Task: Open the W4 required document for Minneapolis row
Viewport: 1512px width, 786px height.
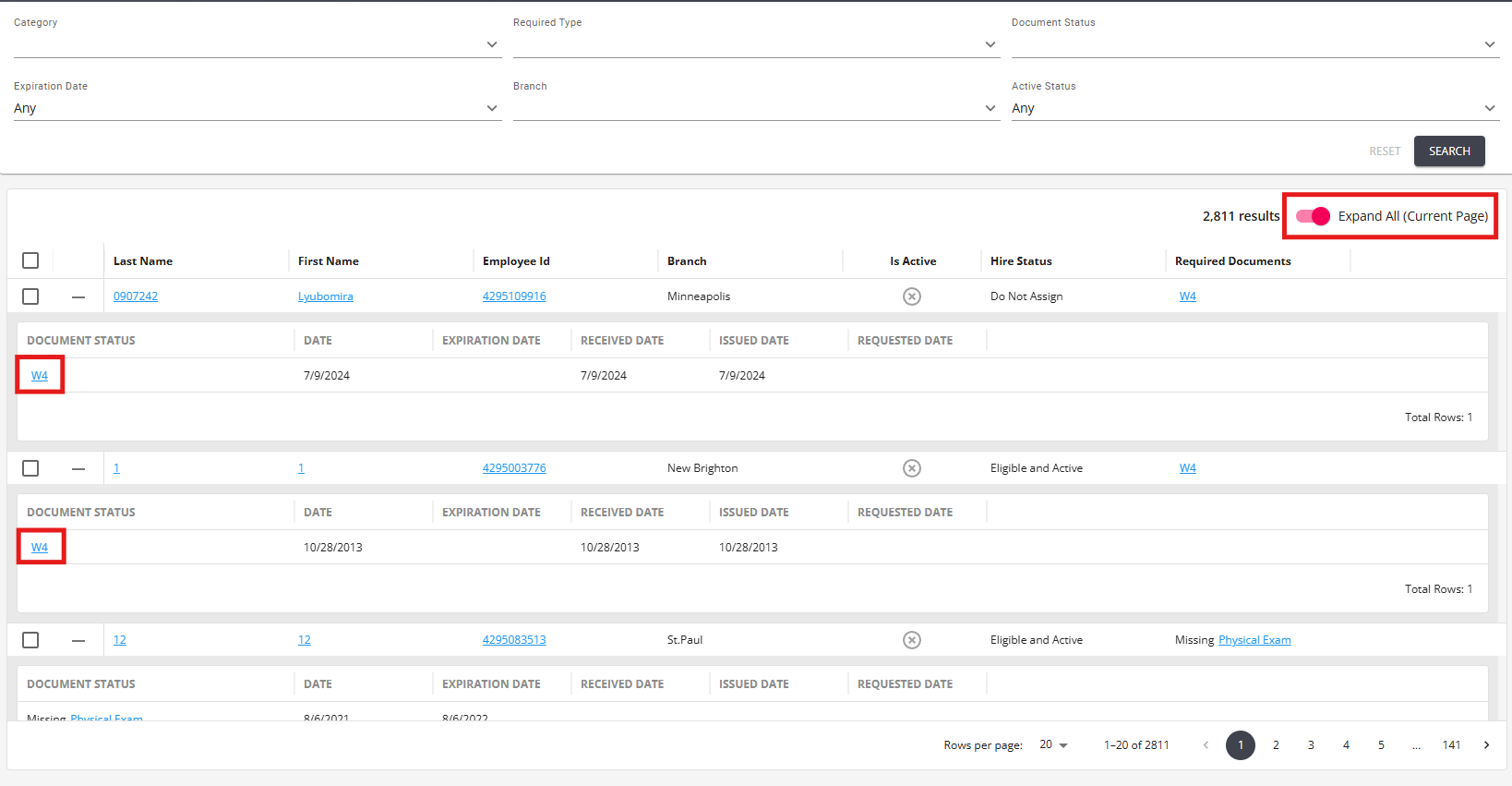Action: 1188,296
